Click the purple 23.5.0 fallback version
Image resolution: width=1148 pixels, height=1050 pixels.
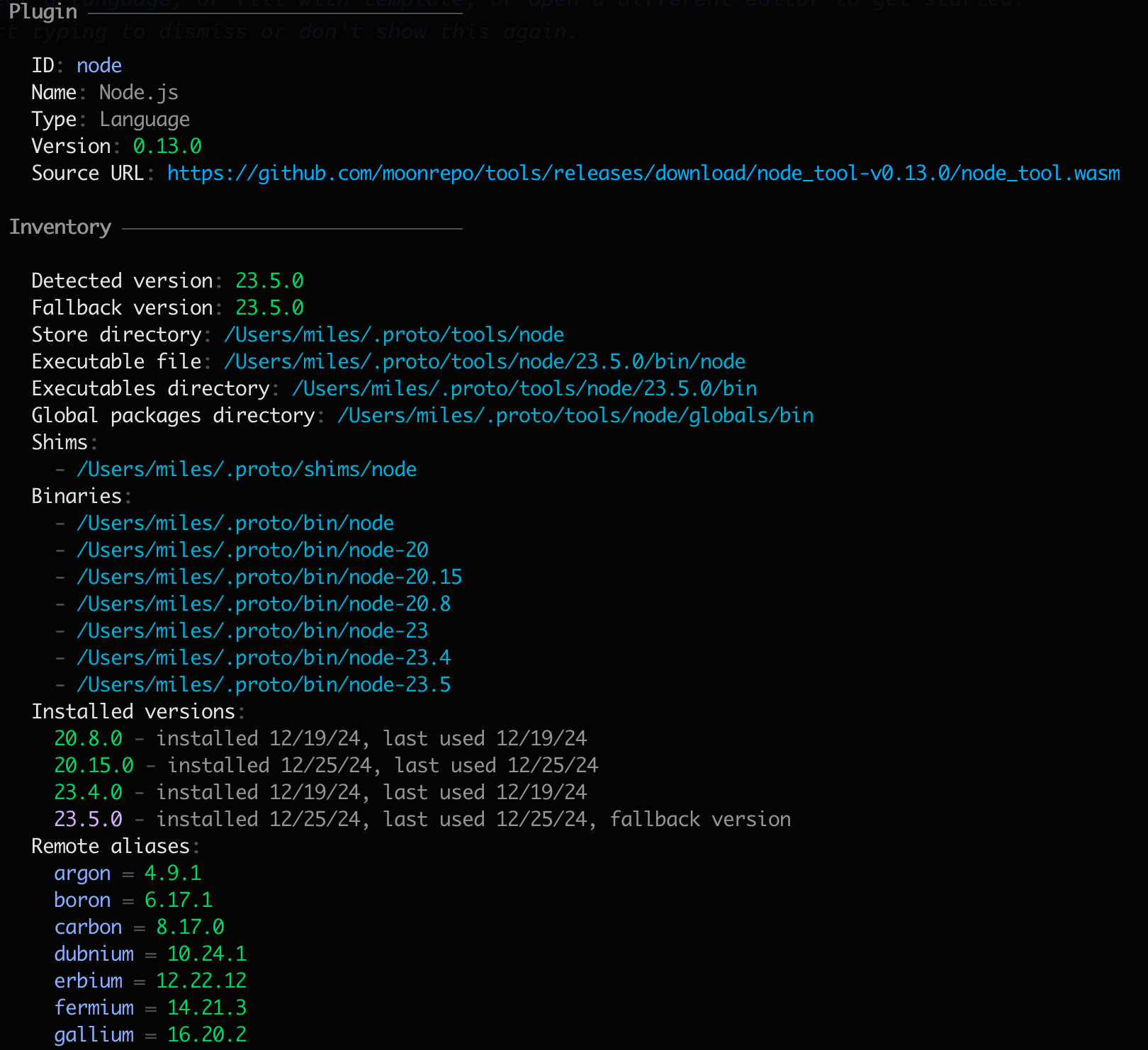coord(88,820)
